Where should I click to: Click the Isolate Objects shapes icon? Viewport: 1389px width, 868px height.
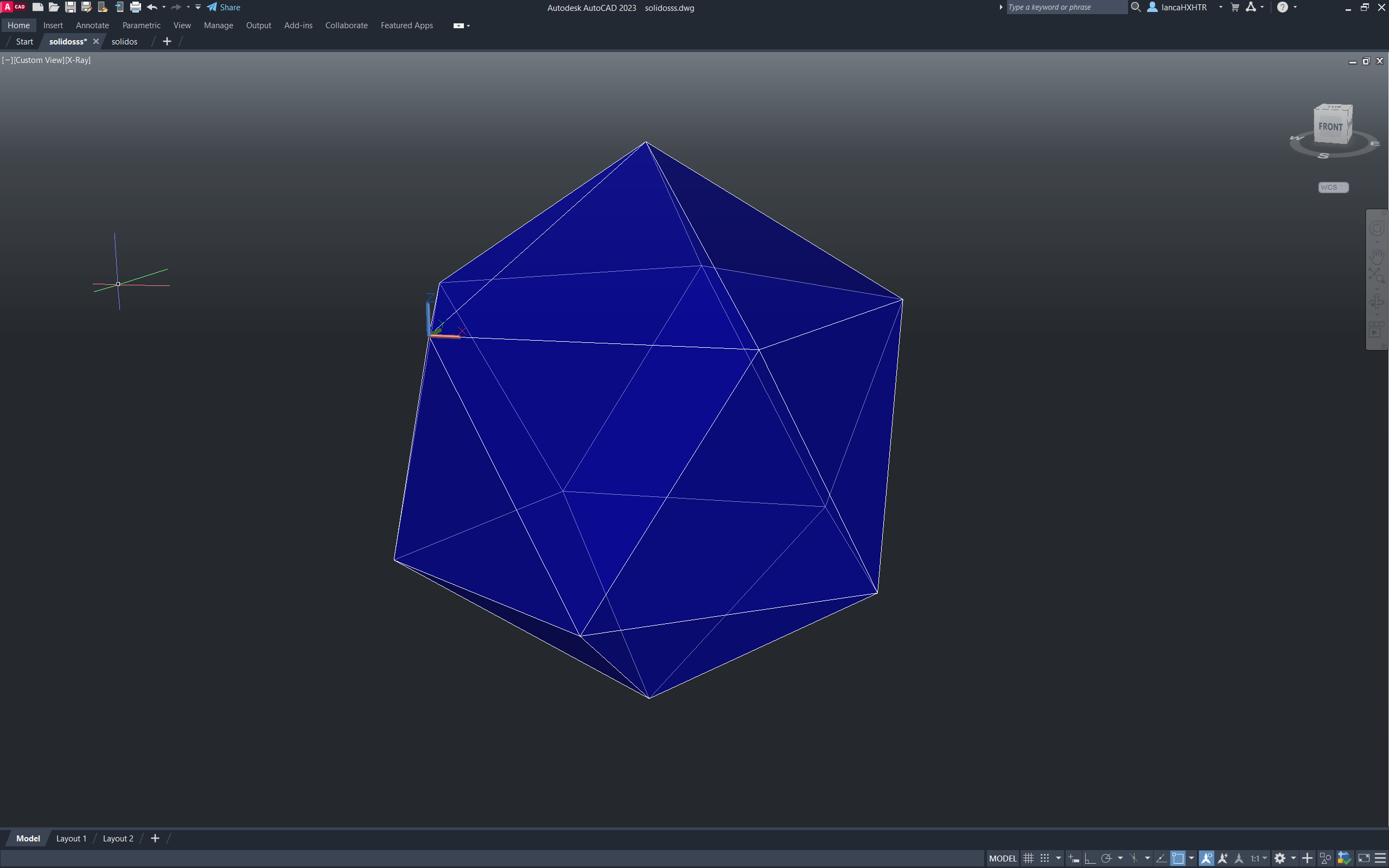point(1326,858)
